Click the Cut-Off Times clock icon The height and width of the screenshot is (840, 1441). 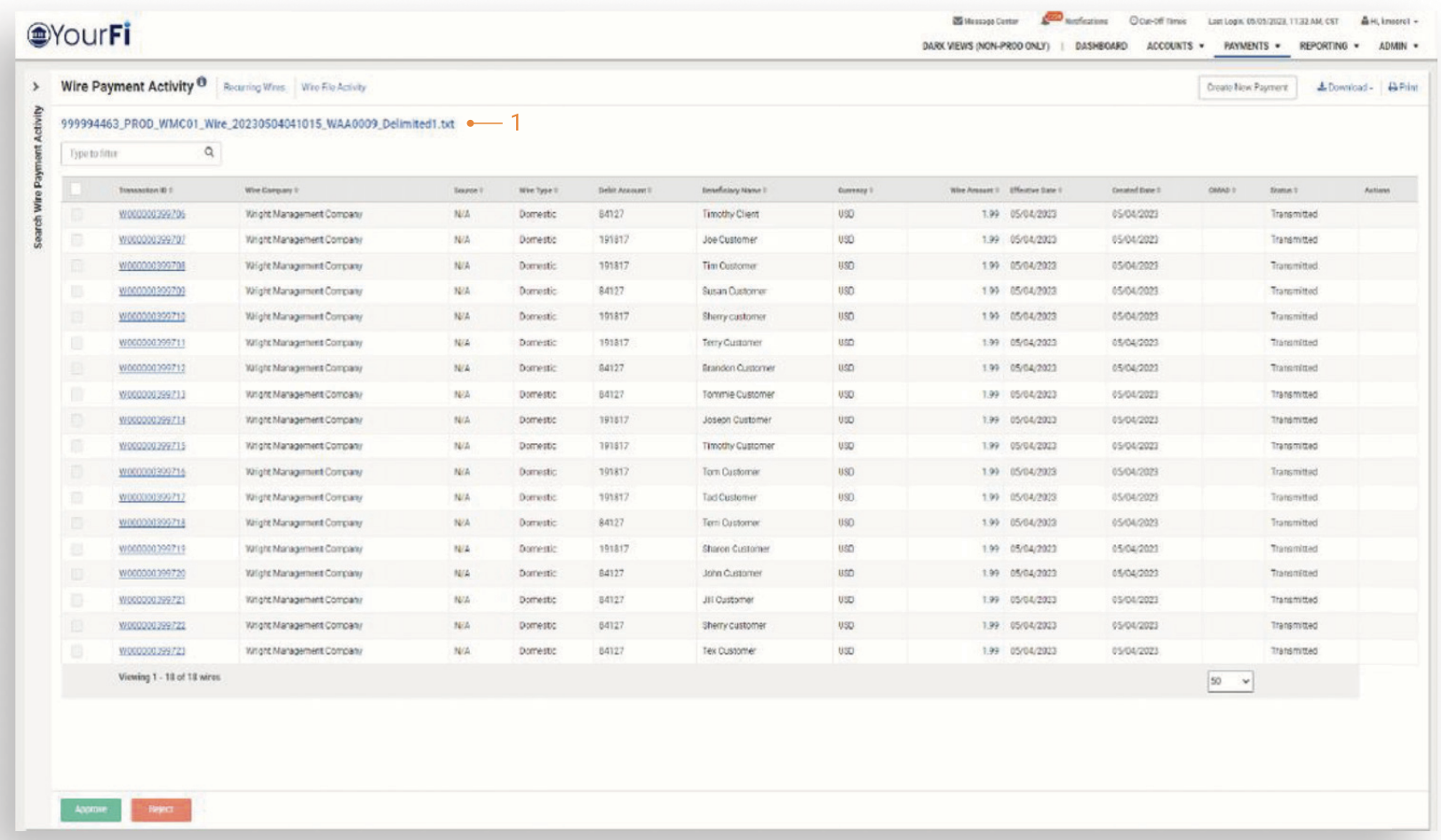tap(1134, 20)
